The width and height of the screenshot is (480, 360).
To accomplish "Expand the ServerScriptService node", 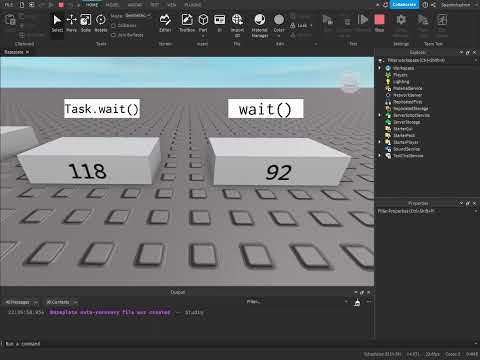I will tap(380, 115).
